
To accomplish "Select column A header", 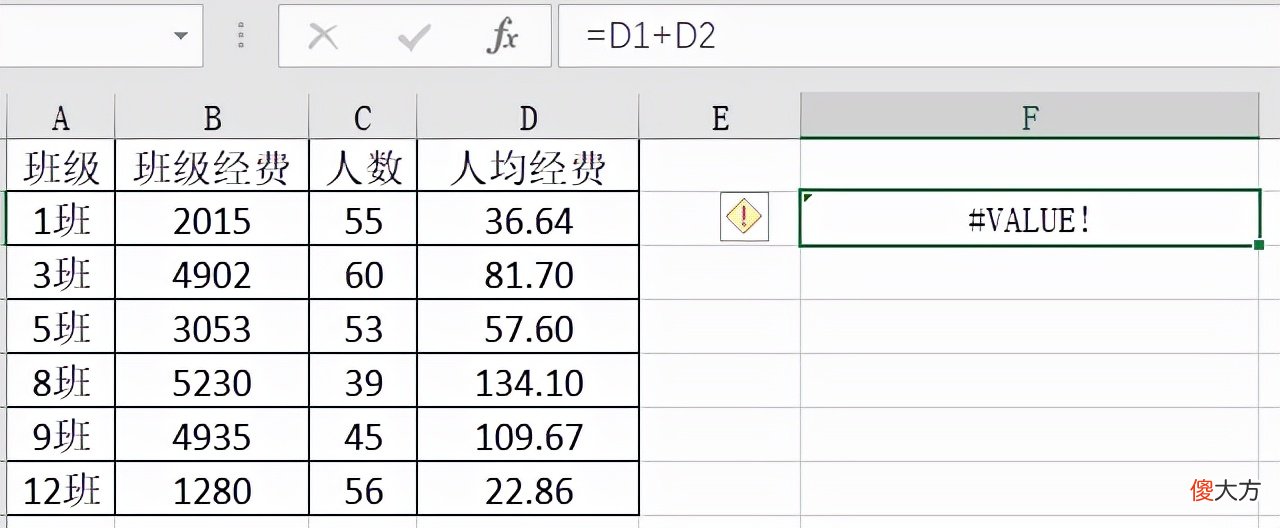I will click(x=61, y=118).
